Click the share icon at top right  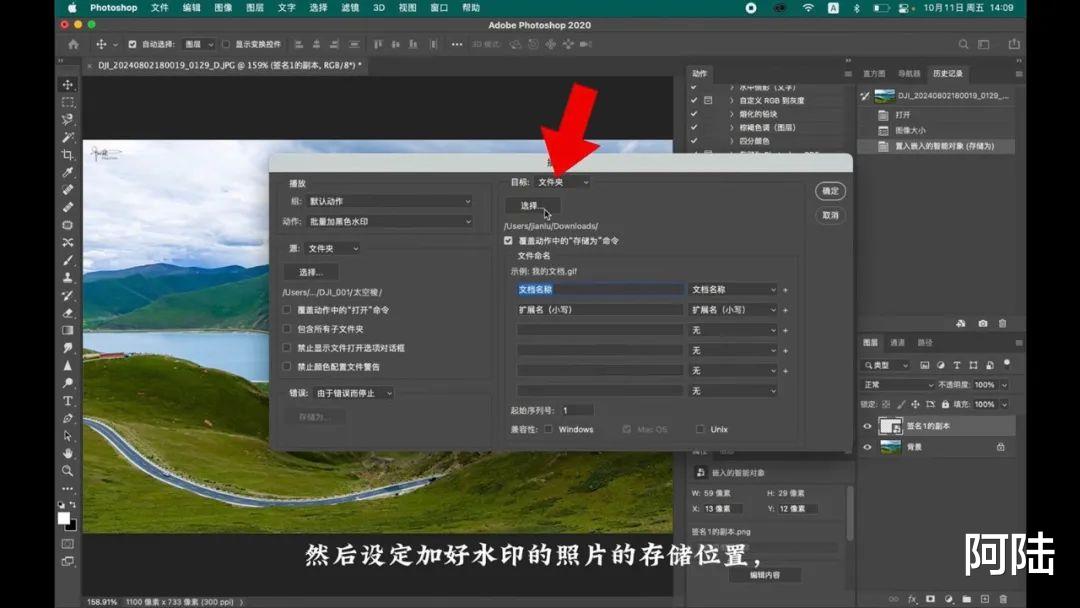point(1014,44)
